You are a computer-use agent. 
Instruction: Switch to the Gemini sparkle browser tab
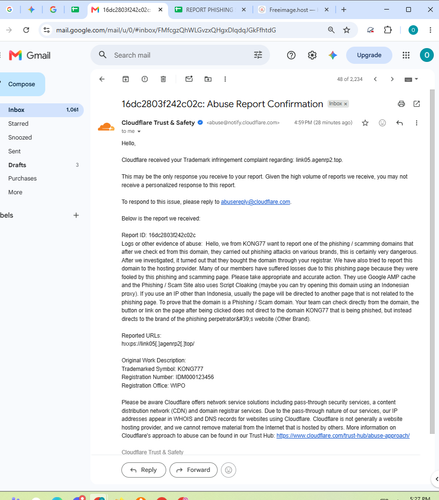click(x=31, y=10)
